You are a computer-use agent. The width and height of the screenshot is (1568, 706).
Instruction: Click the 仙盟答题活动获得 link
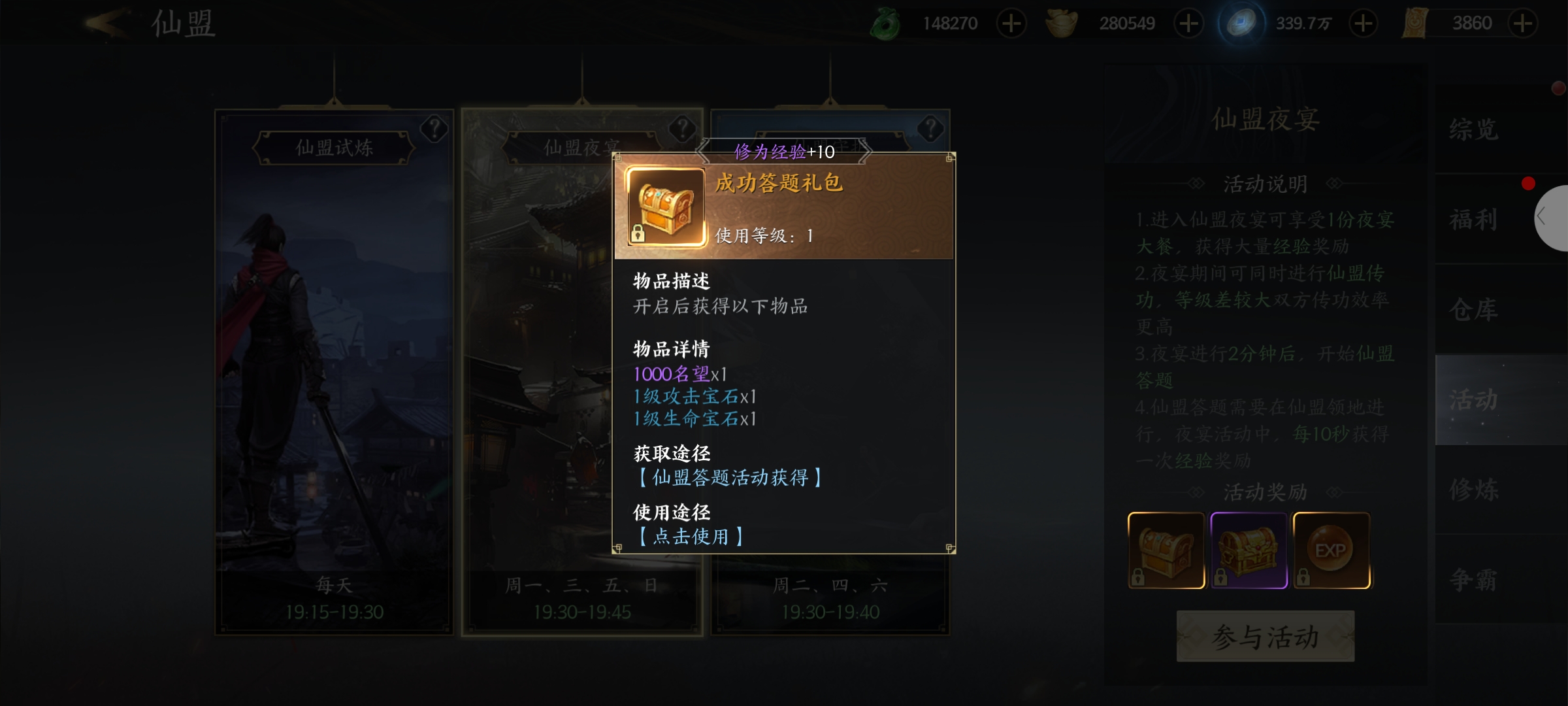730,478
